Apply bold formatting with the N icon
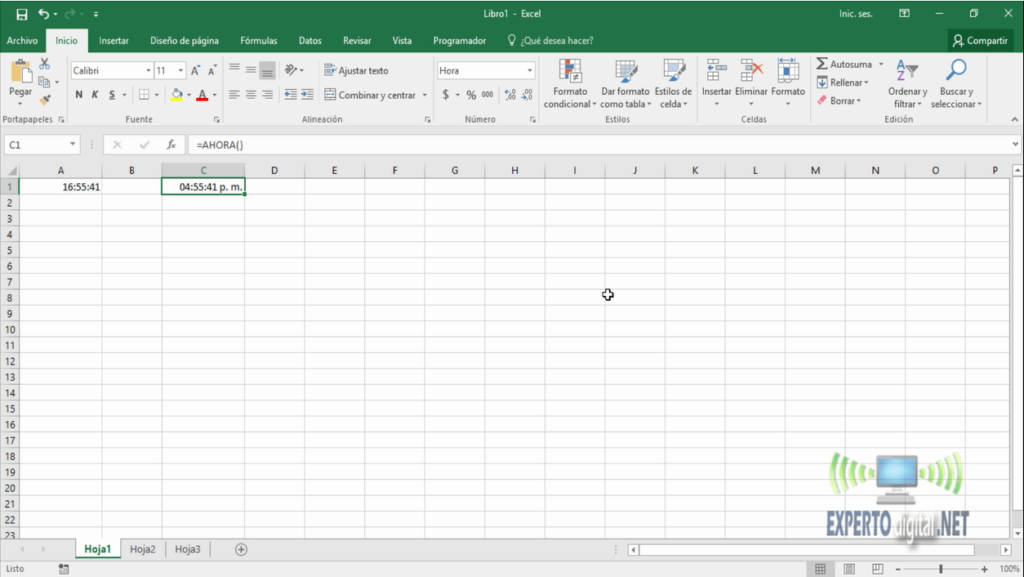The height and width of the screenshot is (577, 1024). tap(79, 94)
